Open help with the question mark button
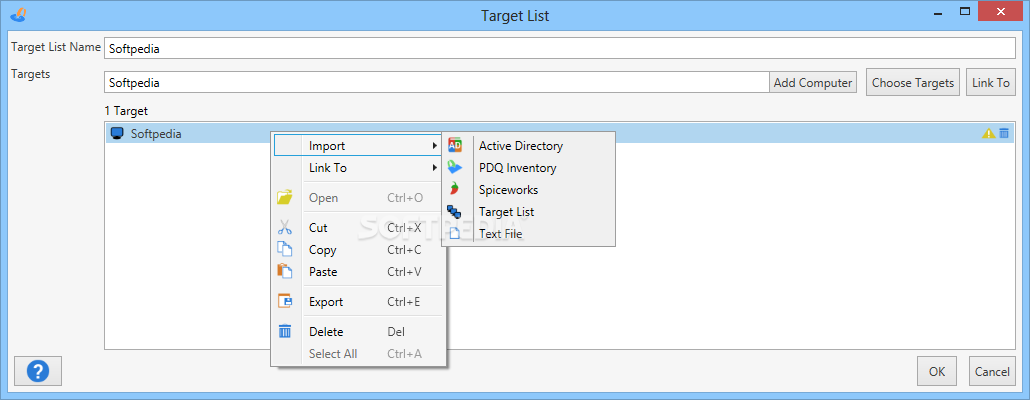Image resolution: width=1030 pixels, height=400 pixels. click(x=37, y=371)
